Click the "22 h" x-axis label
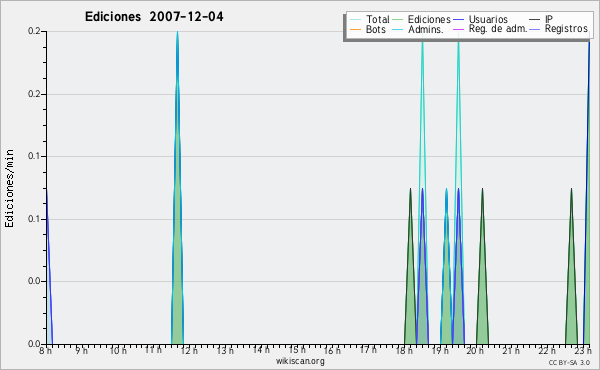Viewport: 600px width, 370px height. 547,350
